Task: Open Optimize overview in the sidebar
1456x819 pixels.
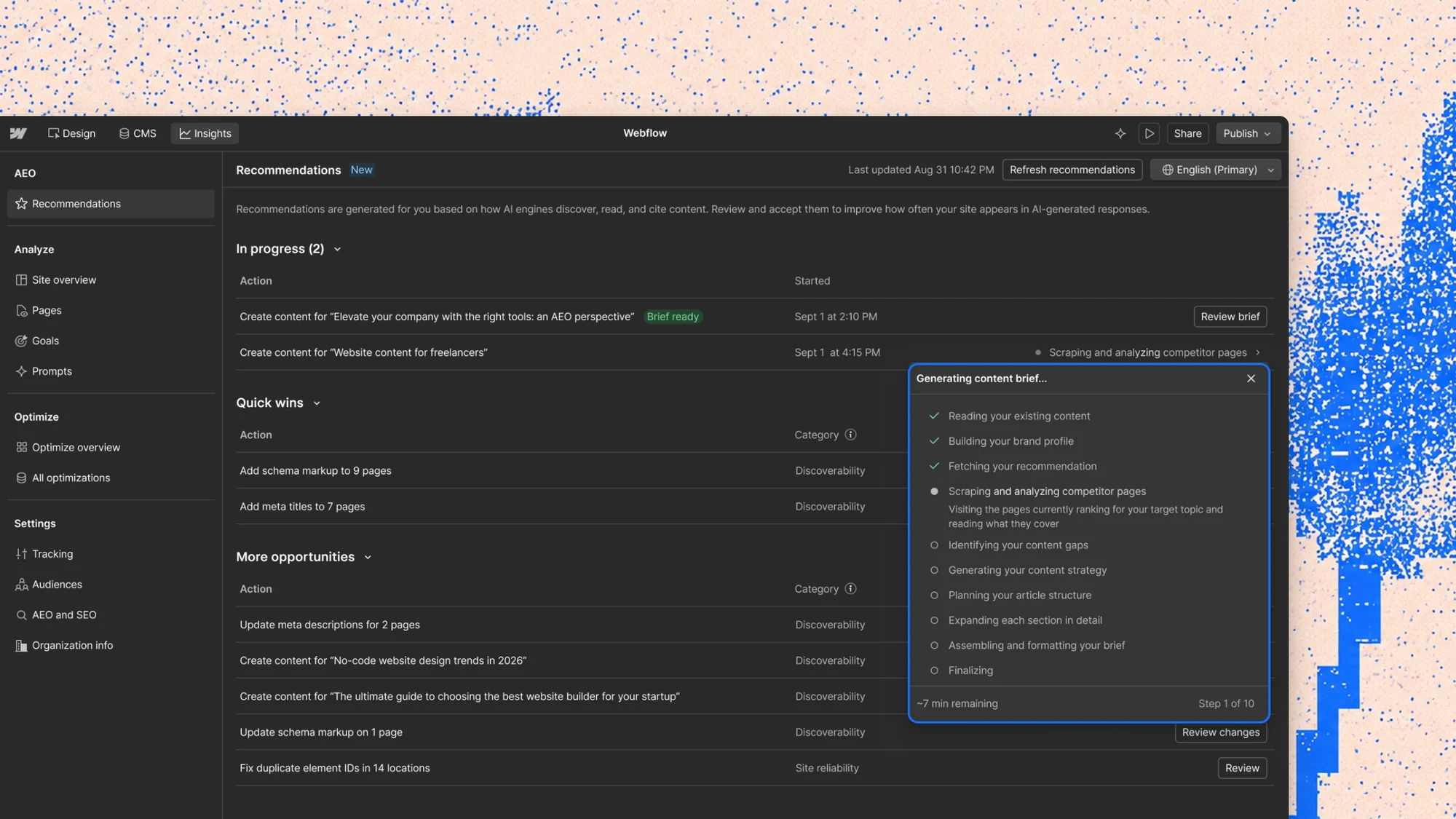Action: point(111,447)
